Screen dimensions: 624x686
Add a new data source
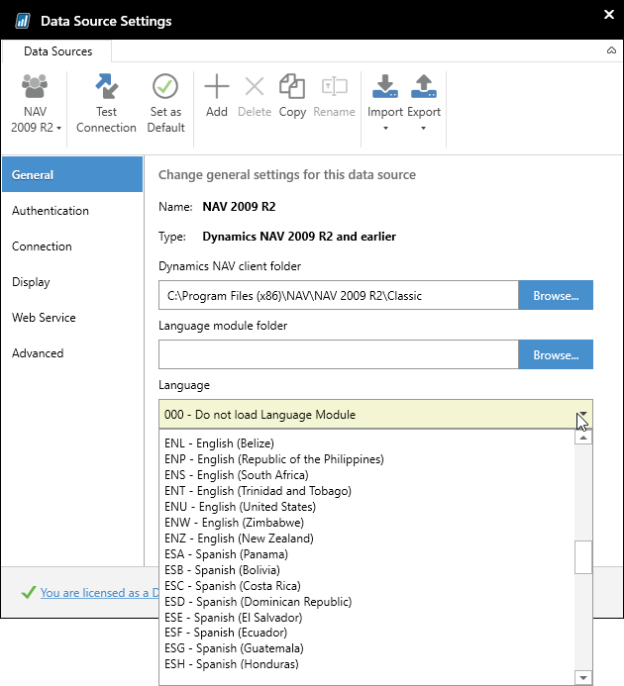click(217, 96)
